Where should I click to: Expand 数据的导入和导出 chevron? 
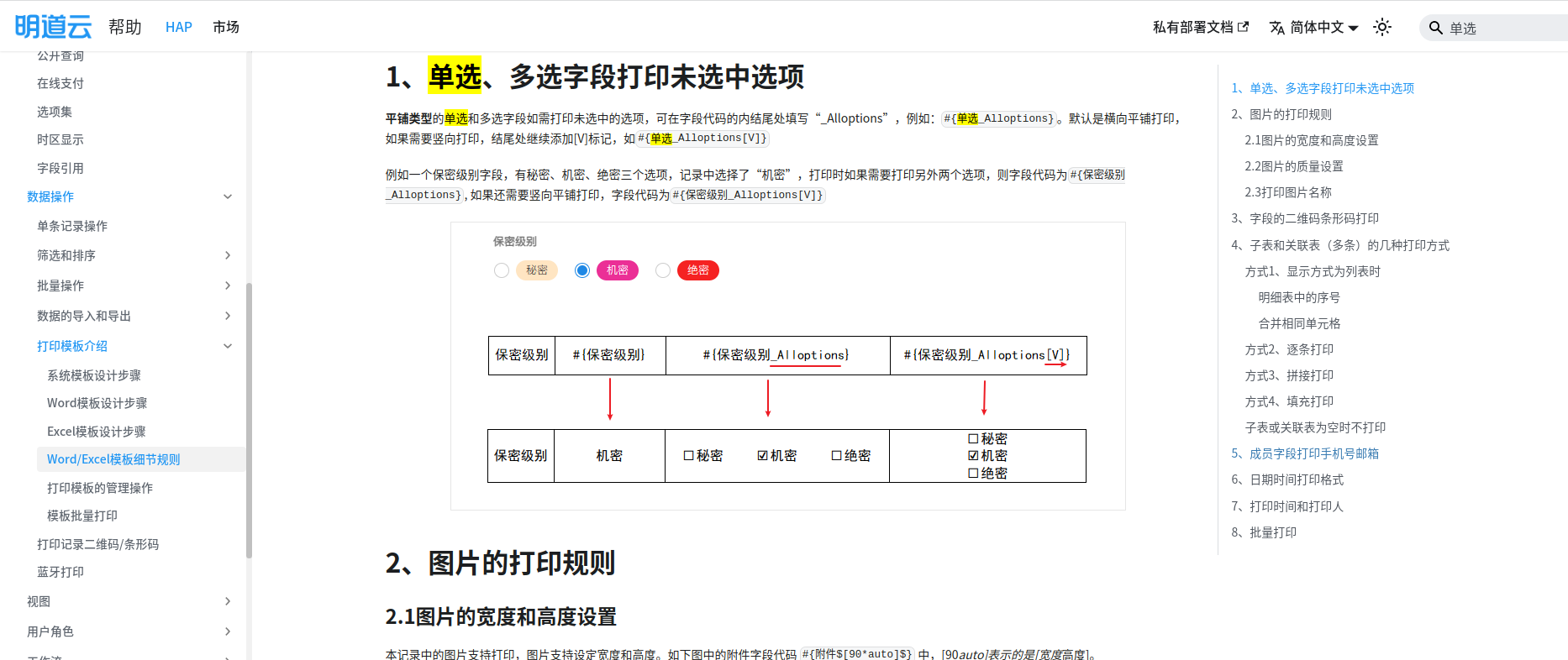coord(228,316)
